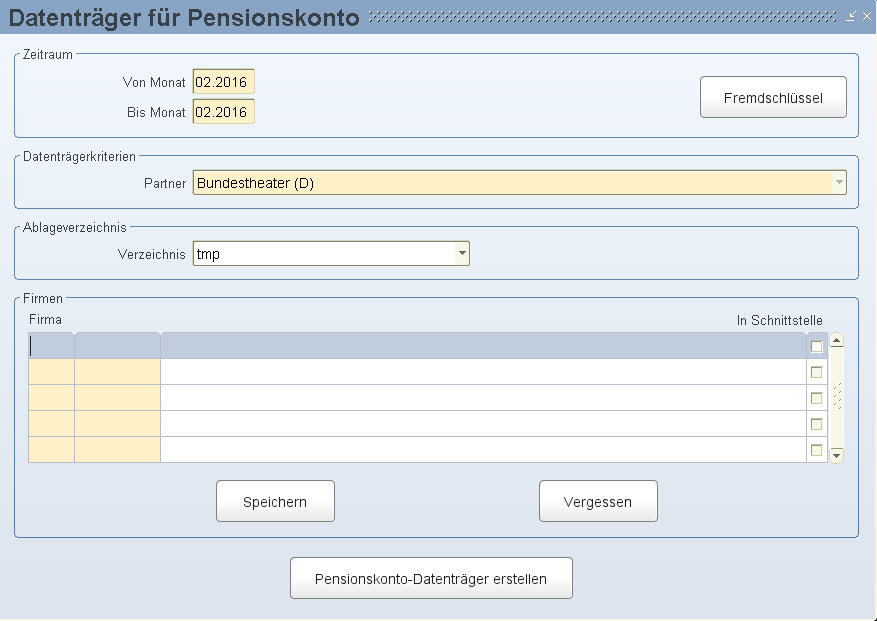Image resolution: width=877 pixels, height=621 pixels.
Task: Click the Firmen list scroll down arrow
Action: coord(837,455)
